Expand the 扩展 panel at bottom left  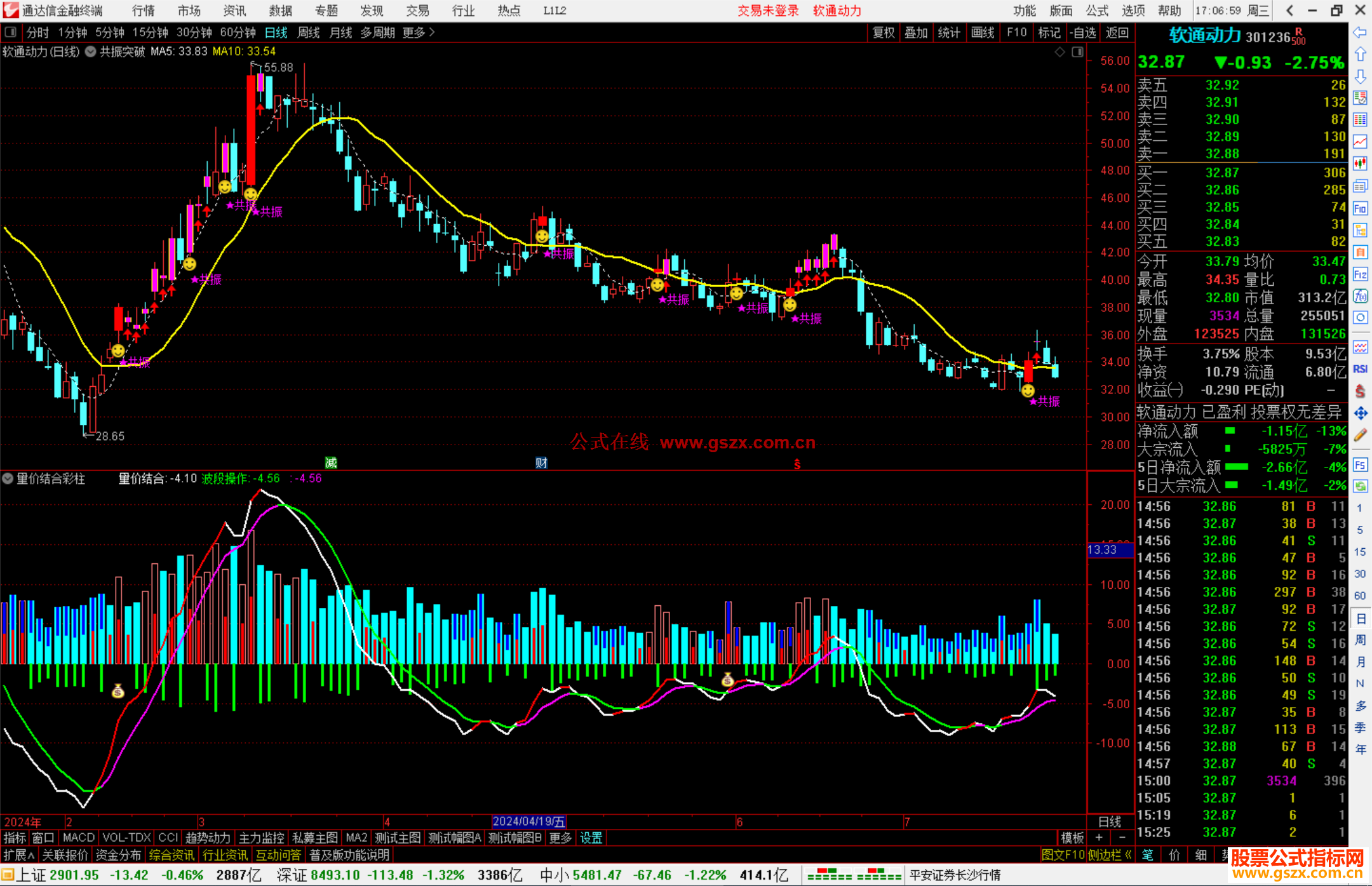(19, 855)
